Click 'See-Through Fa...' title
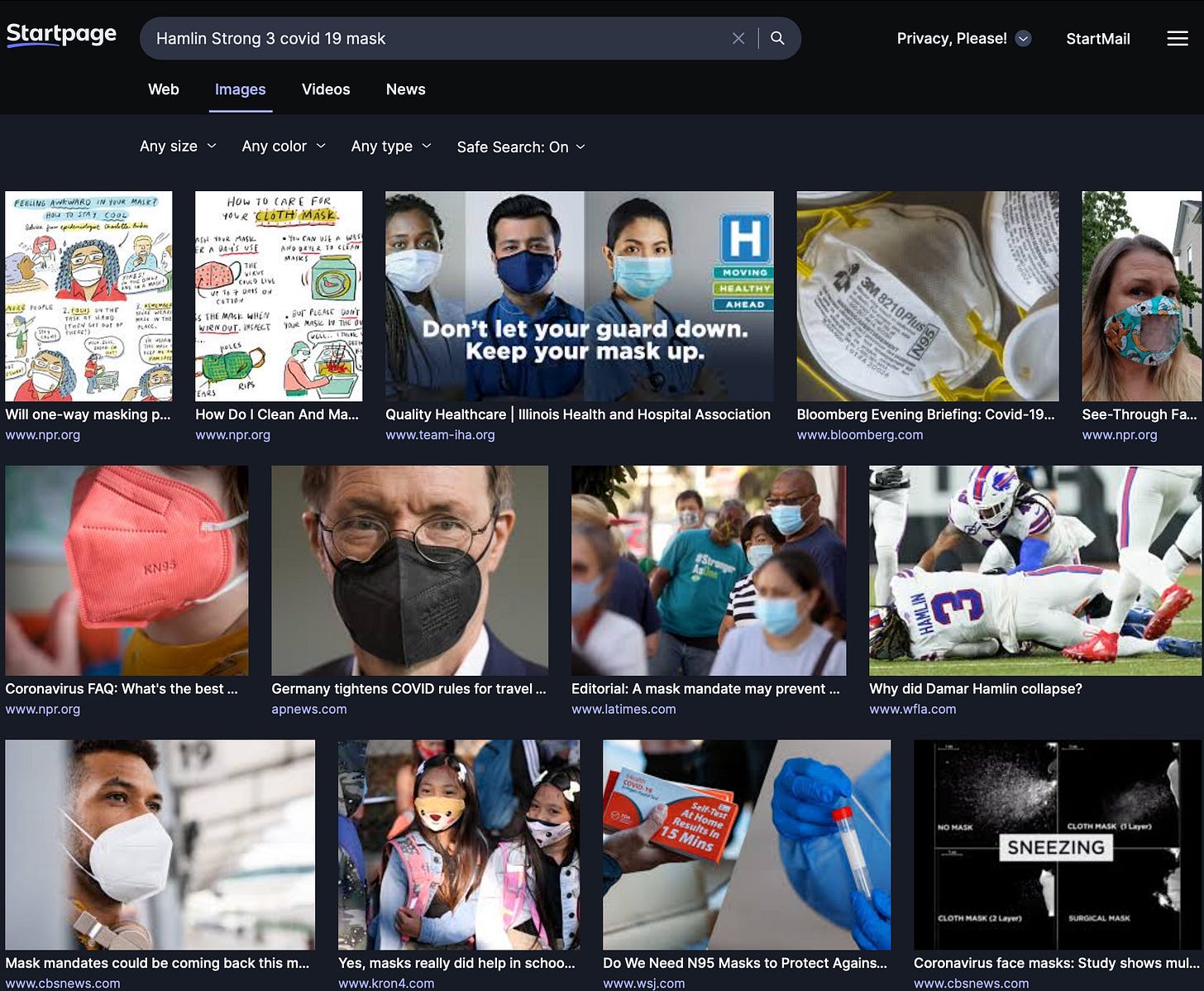The image size is (1204, 991). pos(1139,414)
